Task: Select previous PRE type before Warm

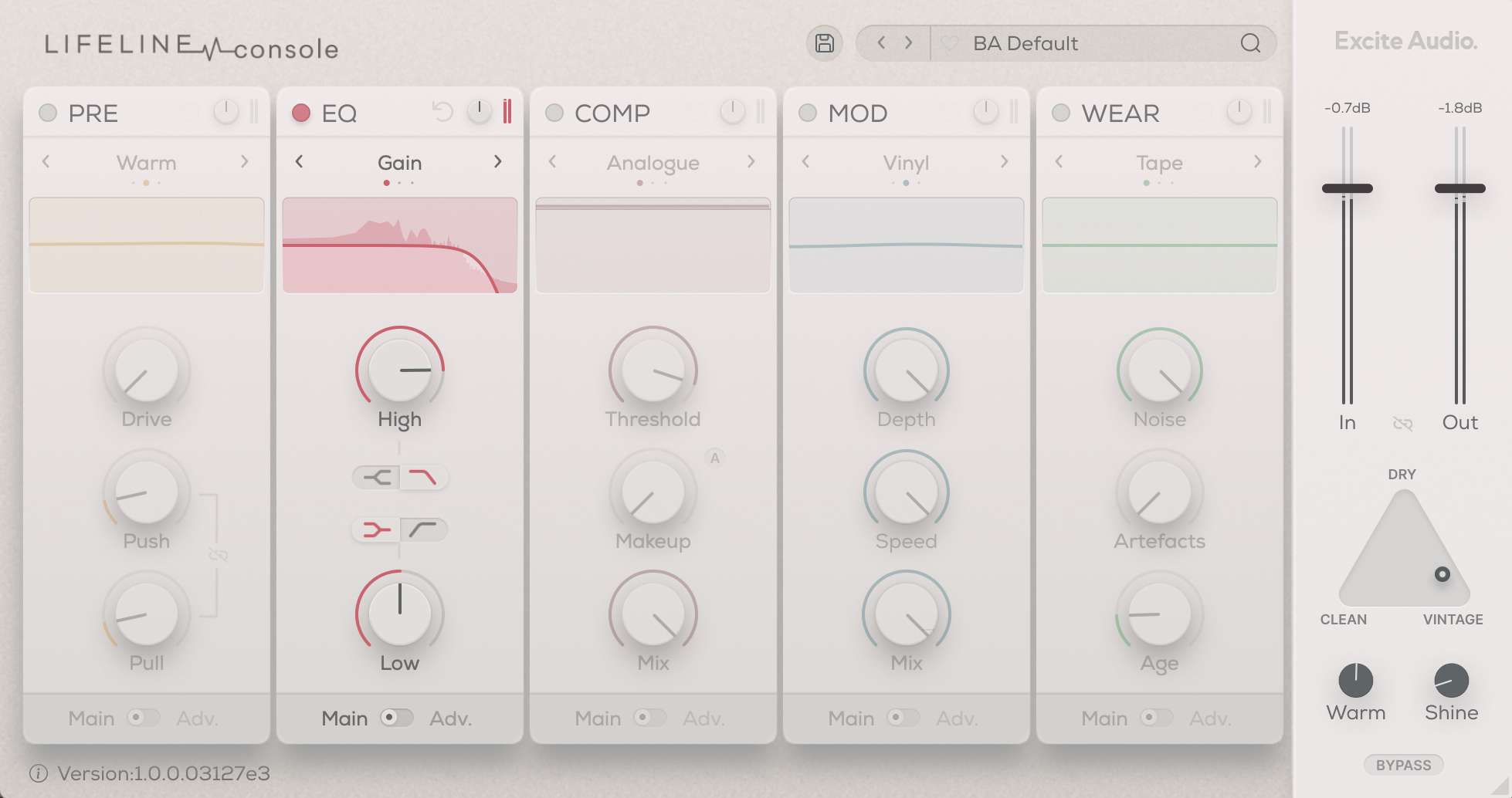Action: 46,161
